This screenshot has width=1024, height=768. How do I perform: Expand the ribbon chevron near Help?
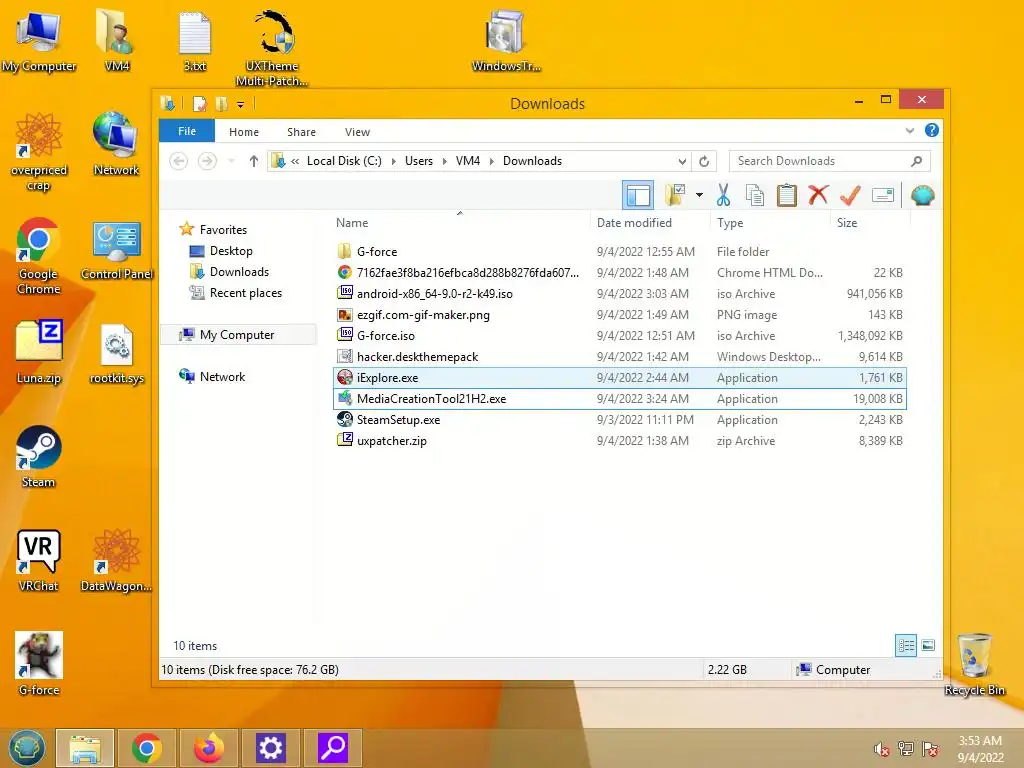click(910, 131)
